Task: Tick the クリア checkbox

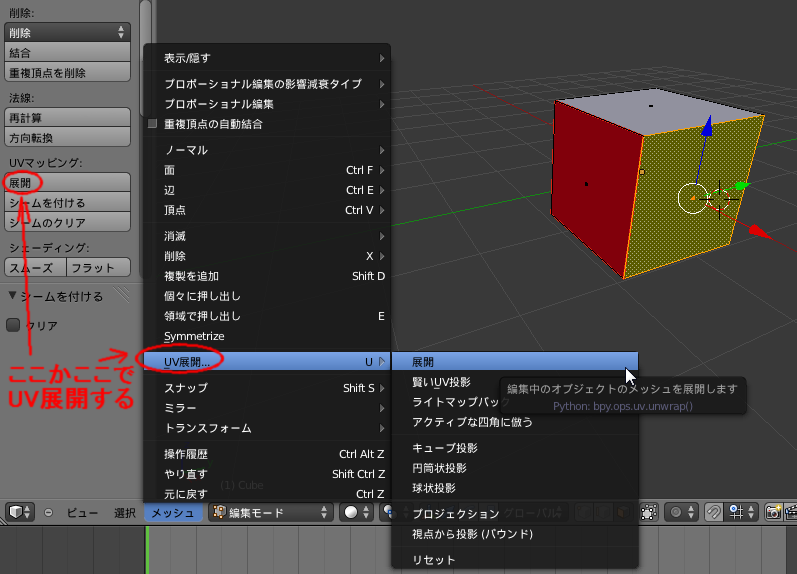Action: tap(13, 325)
